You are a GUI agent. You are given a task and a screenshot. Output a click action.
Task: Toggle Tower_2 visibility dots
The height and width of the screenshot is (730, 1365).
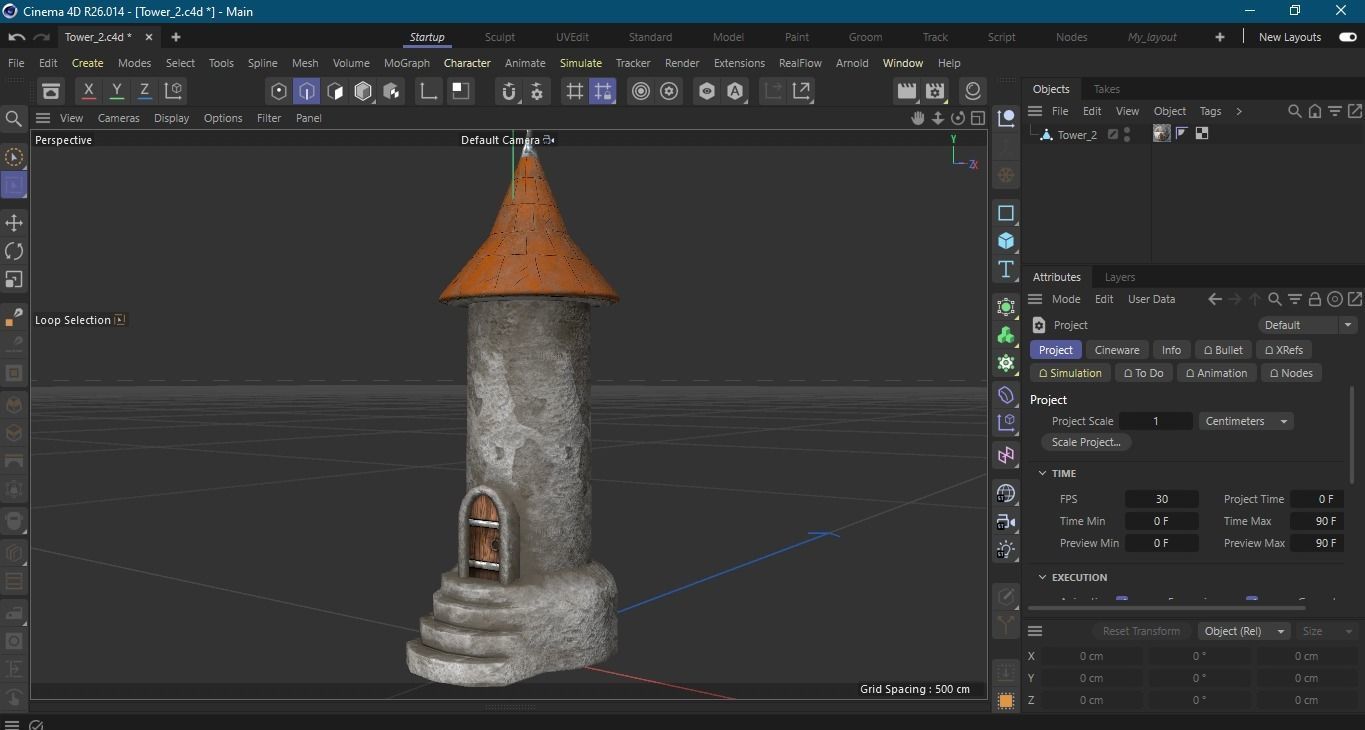point(1128,134)
